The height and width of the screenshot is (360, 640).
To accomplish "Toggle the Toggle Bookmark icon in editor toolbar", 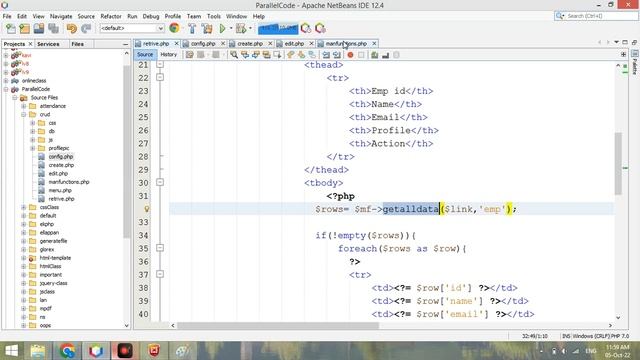I will click(x=312, y=55).
